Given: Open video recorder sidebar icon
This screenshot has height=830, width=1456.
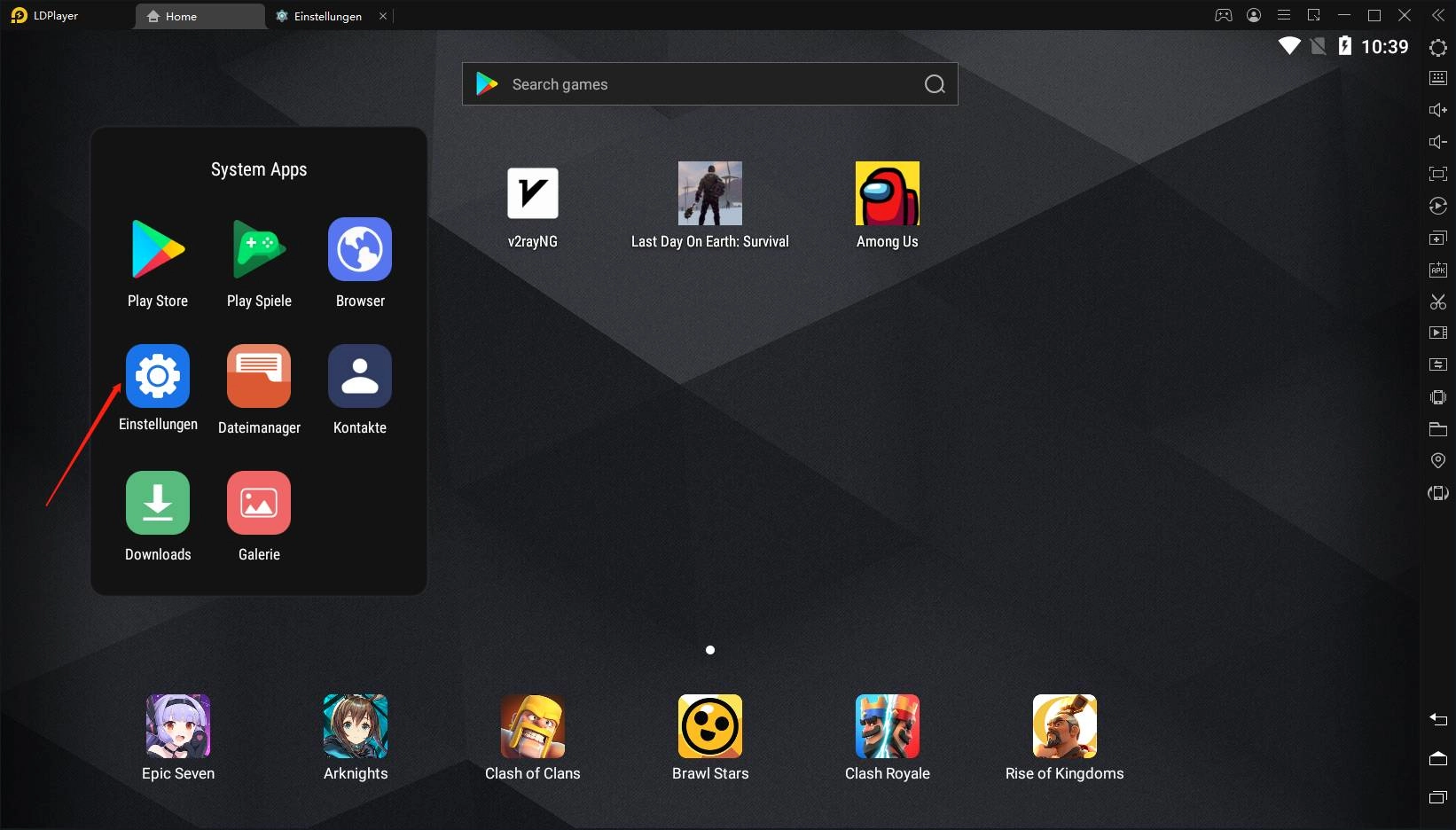Looking at the screenshot, I should coord(1438,333).
